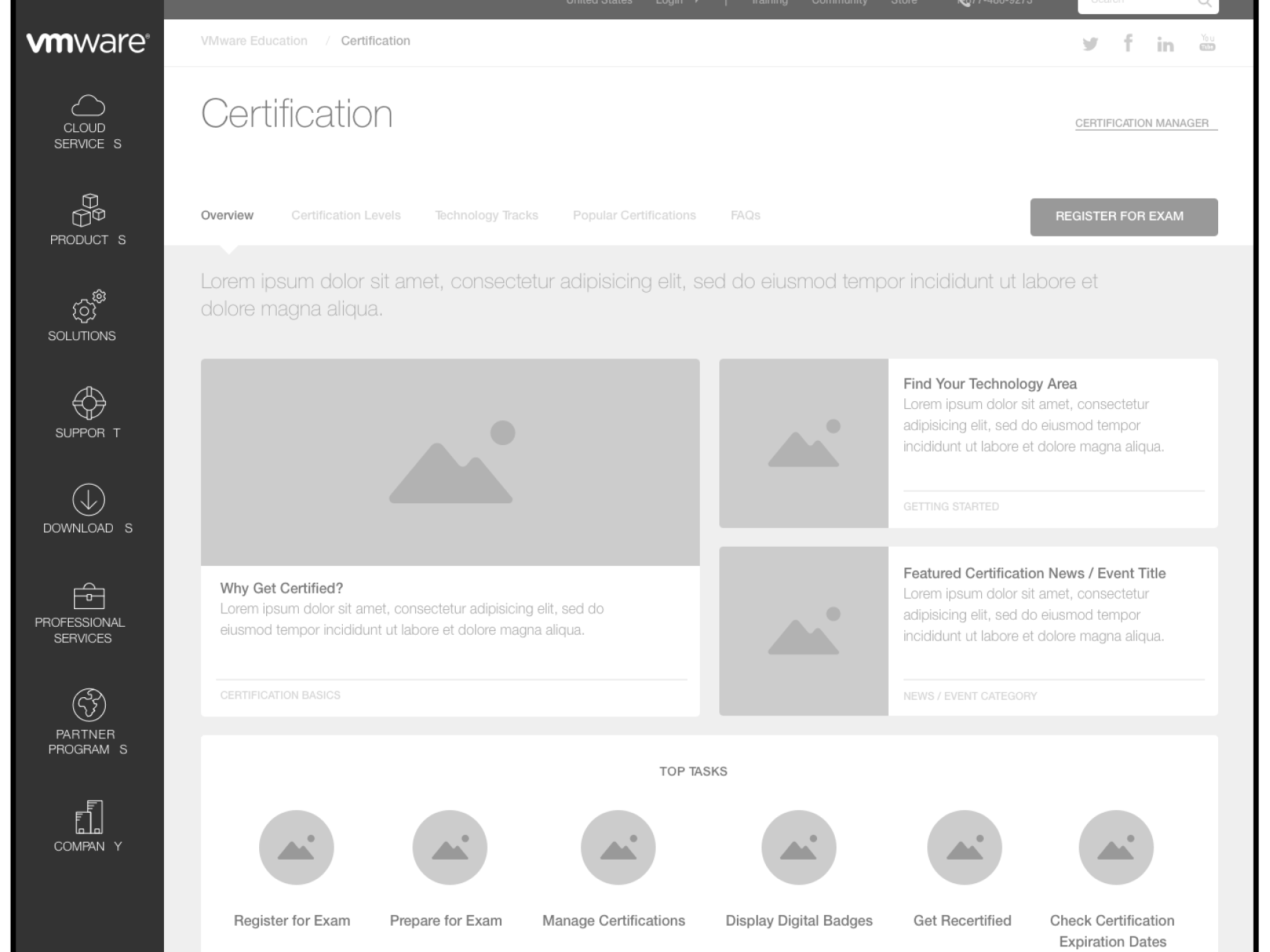The height and width of the screenshot is (952, 1270).
Task: Click the large Why Get Certified placeholder image
Action: pos(450,462)
